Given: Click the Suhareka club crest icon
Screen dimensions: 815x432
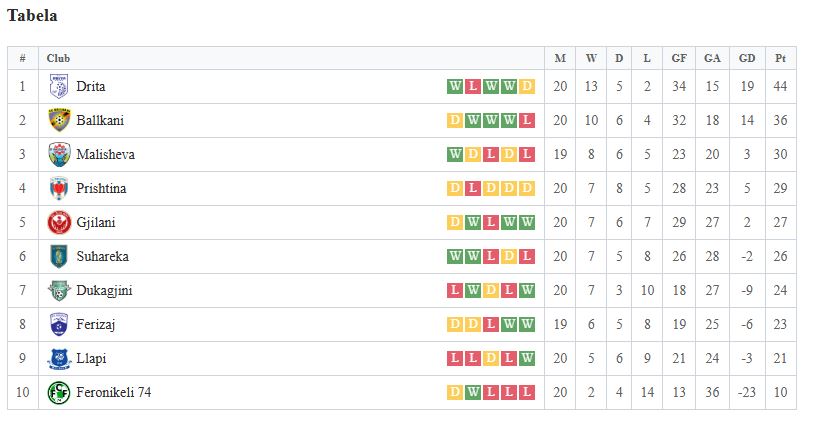Looking at the screenshot, I should [59, 257].
